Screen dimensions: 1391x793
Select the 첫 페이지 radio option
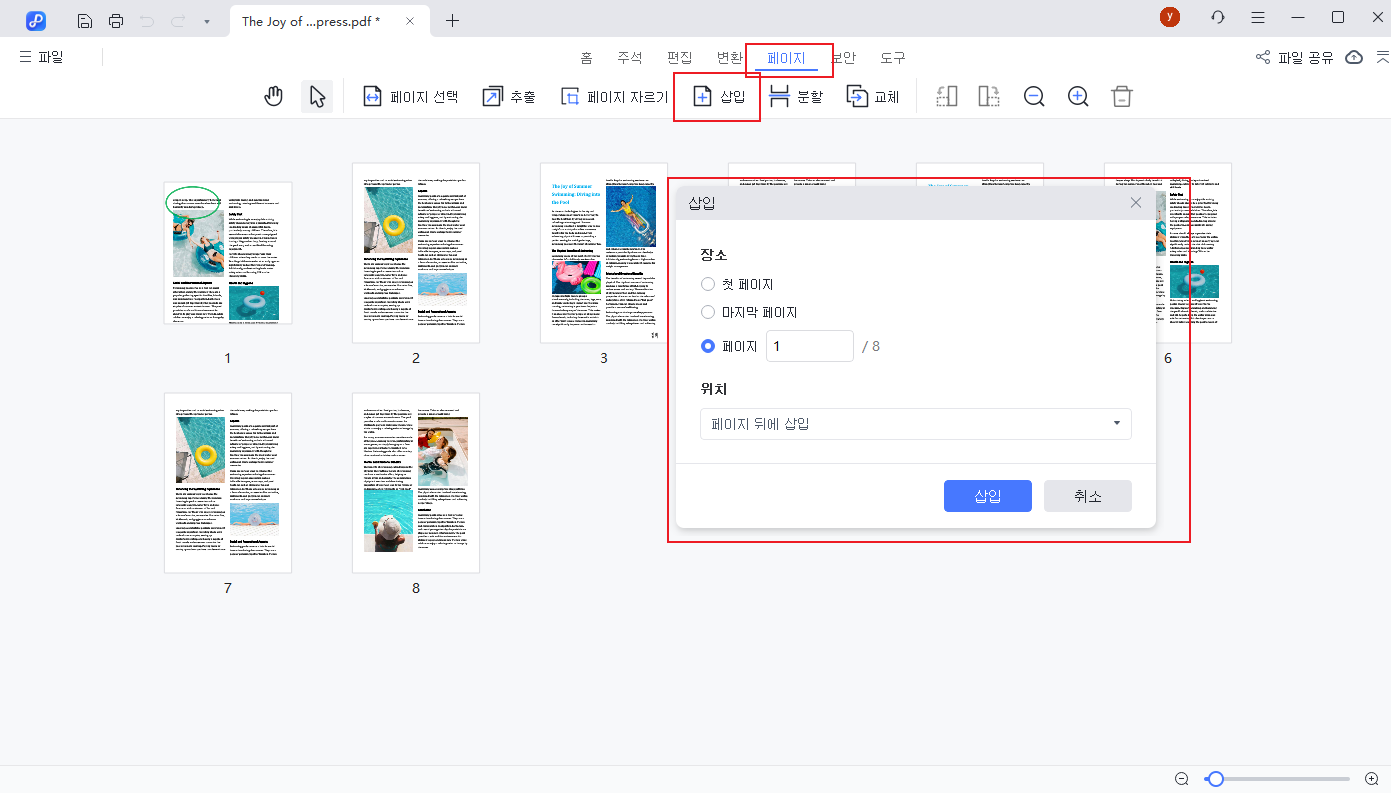[708, 285]
